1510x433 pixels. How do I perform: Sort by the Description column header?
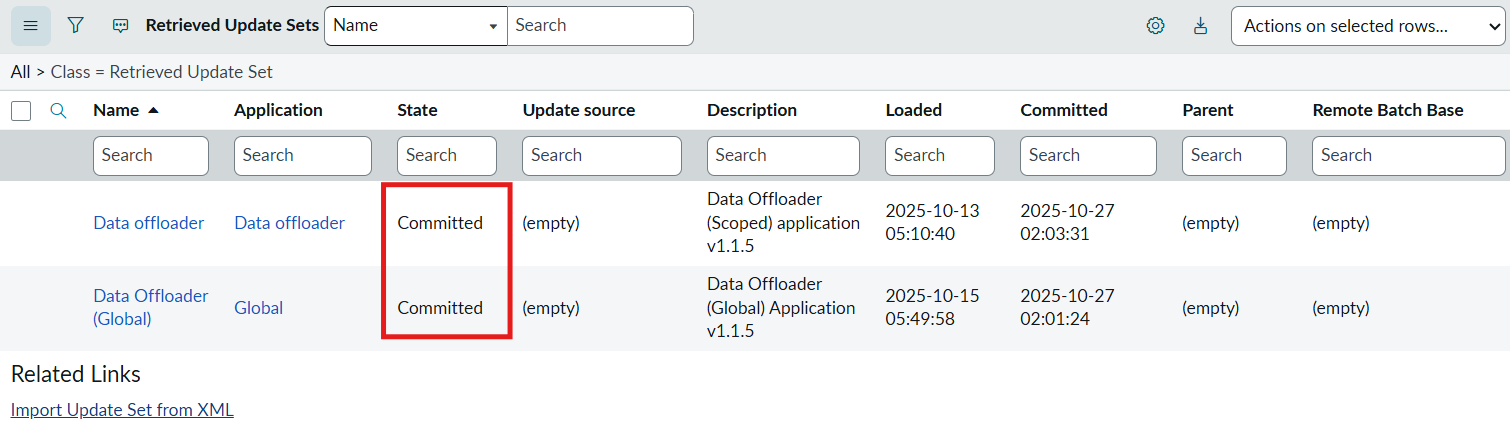pos(752,110)
